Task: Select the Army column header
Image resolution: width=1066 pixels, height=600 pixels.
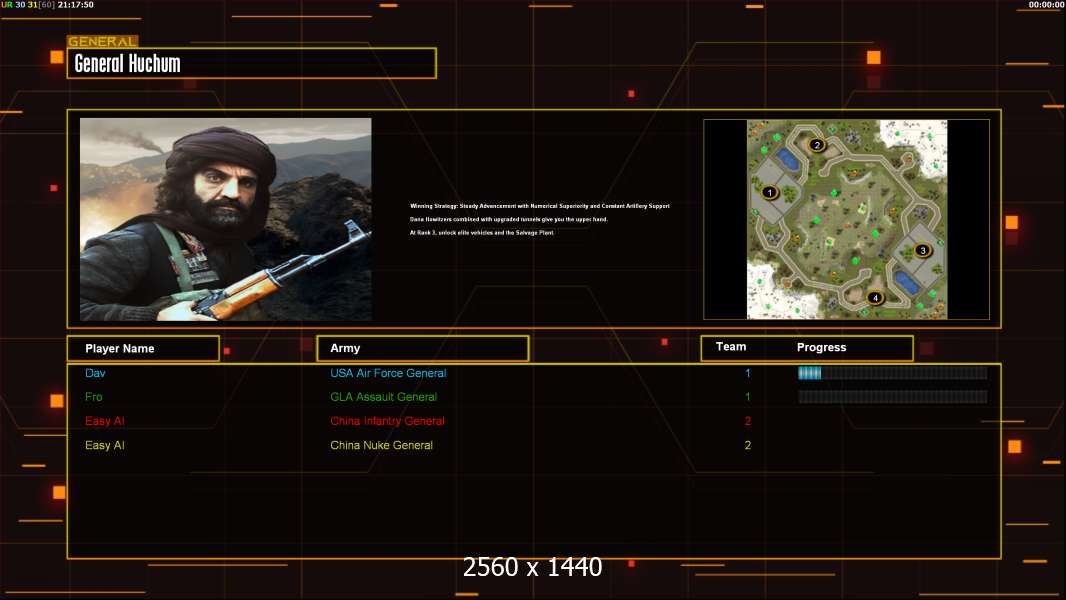Action: (422, 349)
